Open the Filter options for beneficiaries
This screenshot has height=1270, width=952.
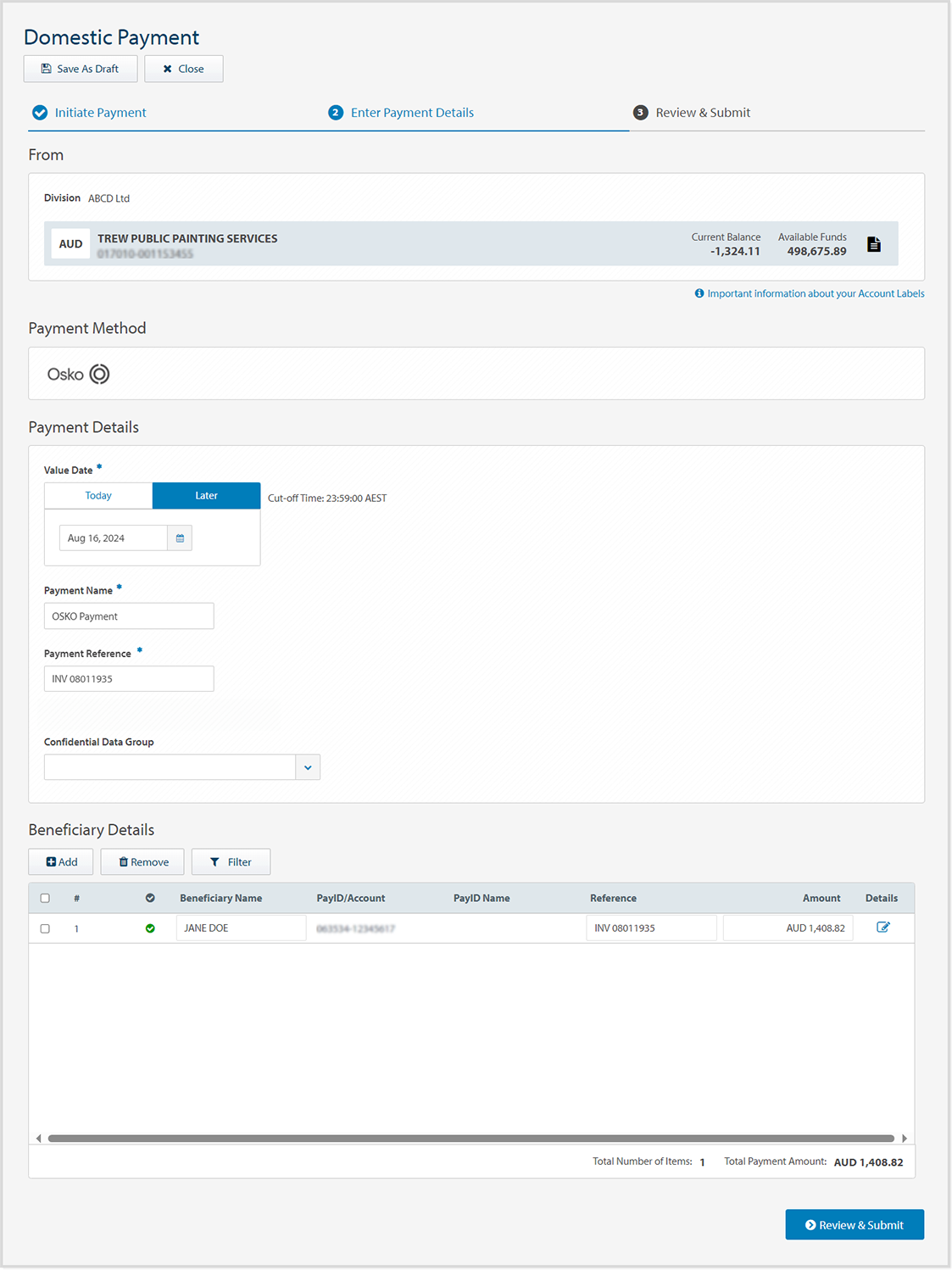coord(231,862)
